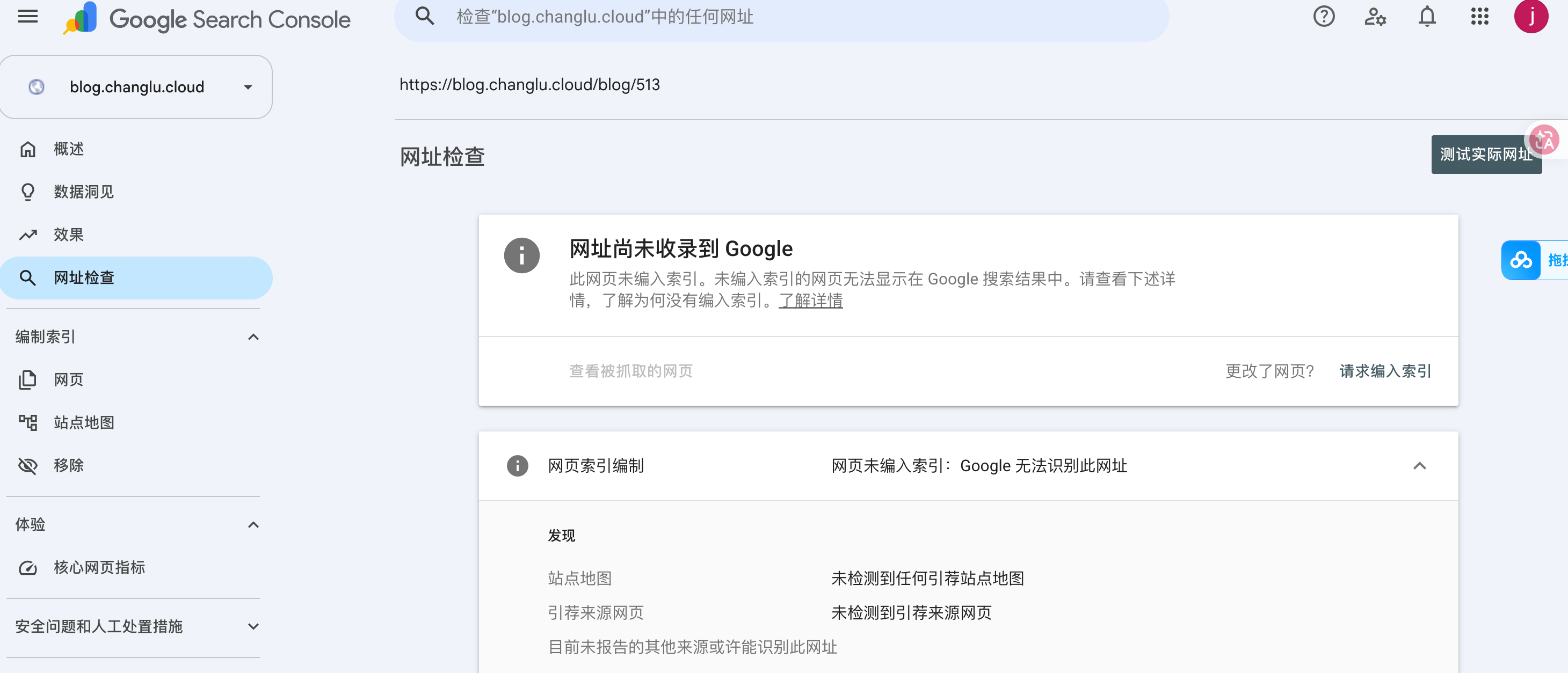Viewport: 1568px width, 673px height.
Task: Open the 了解详情 link
Action: [x=810, y=301]
